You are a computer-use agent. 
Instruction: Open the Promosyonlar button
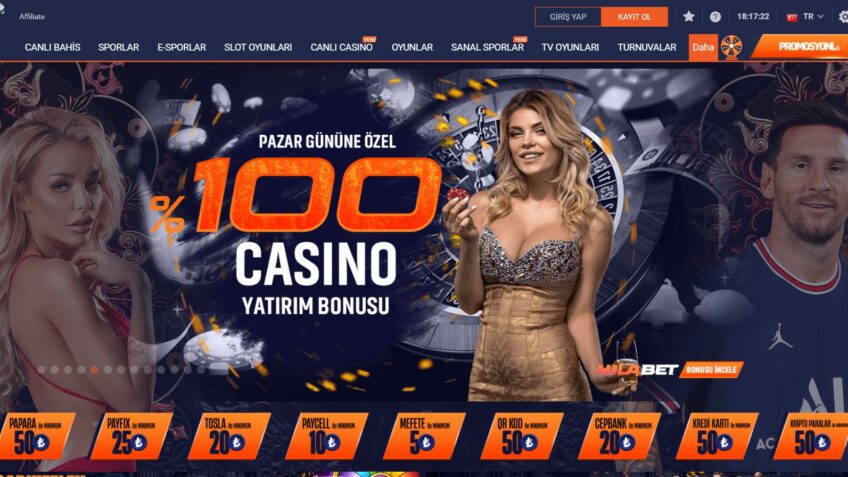point(802,47)
